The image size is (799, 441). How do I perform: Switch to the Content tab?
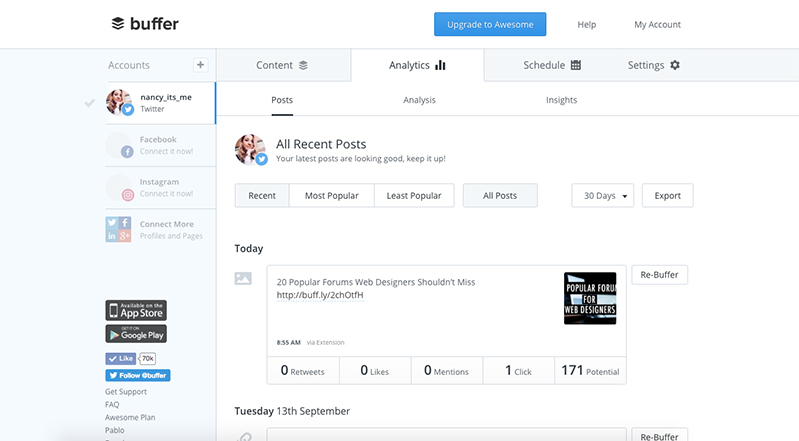[282, 65]
